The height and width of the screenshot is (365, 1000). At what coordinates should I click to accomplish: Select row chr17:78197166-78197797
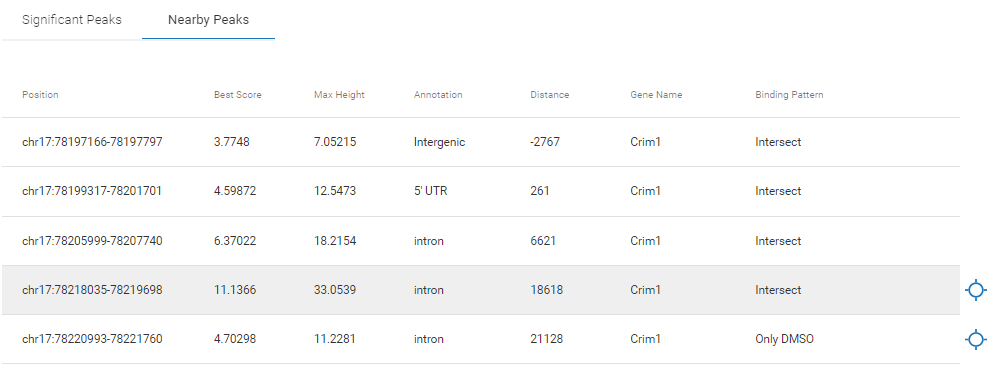pos(481,142)
